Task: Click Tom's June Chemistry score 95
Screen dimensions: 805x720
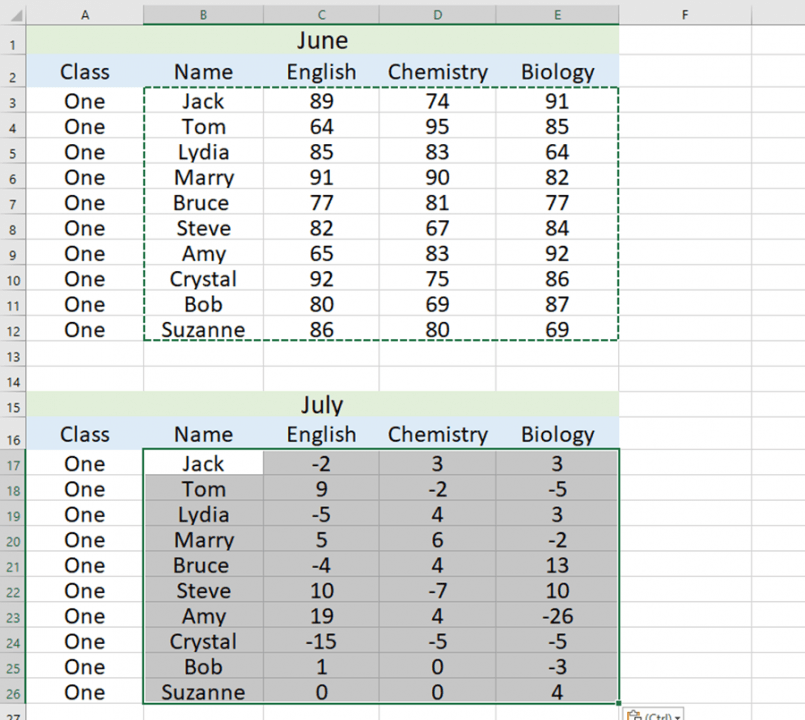Action: 437,126
